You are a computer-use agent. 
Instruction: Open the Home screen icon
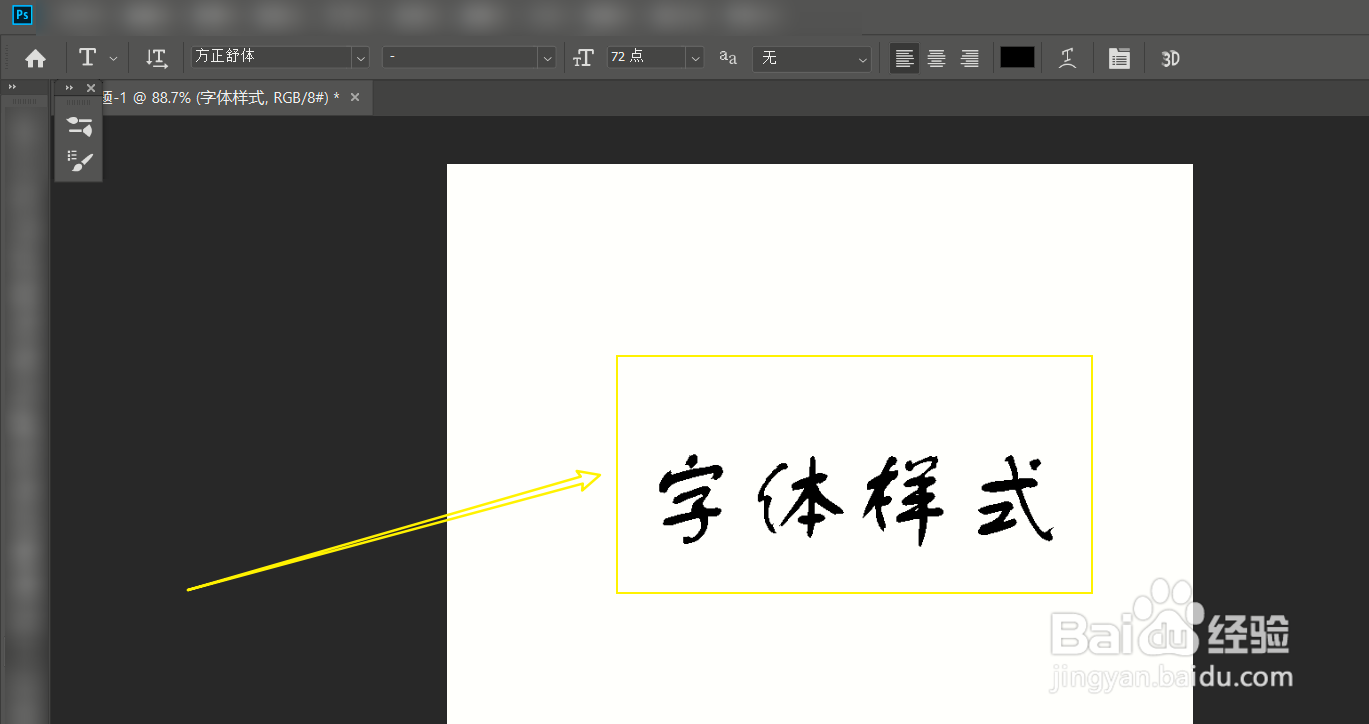pos(35,57)
